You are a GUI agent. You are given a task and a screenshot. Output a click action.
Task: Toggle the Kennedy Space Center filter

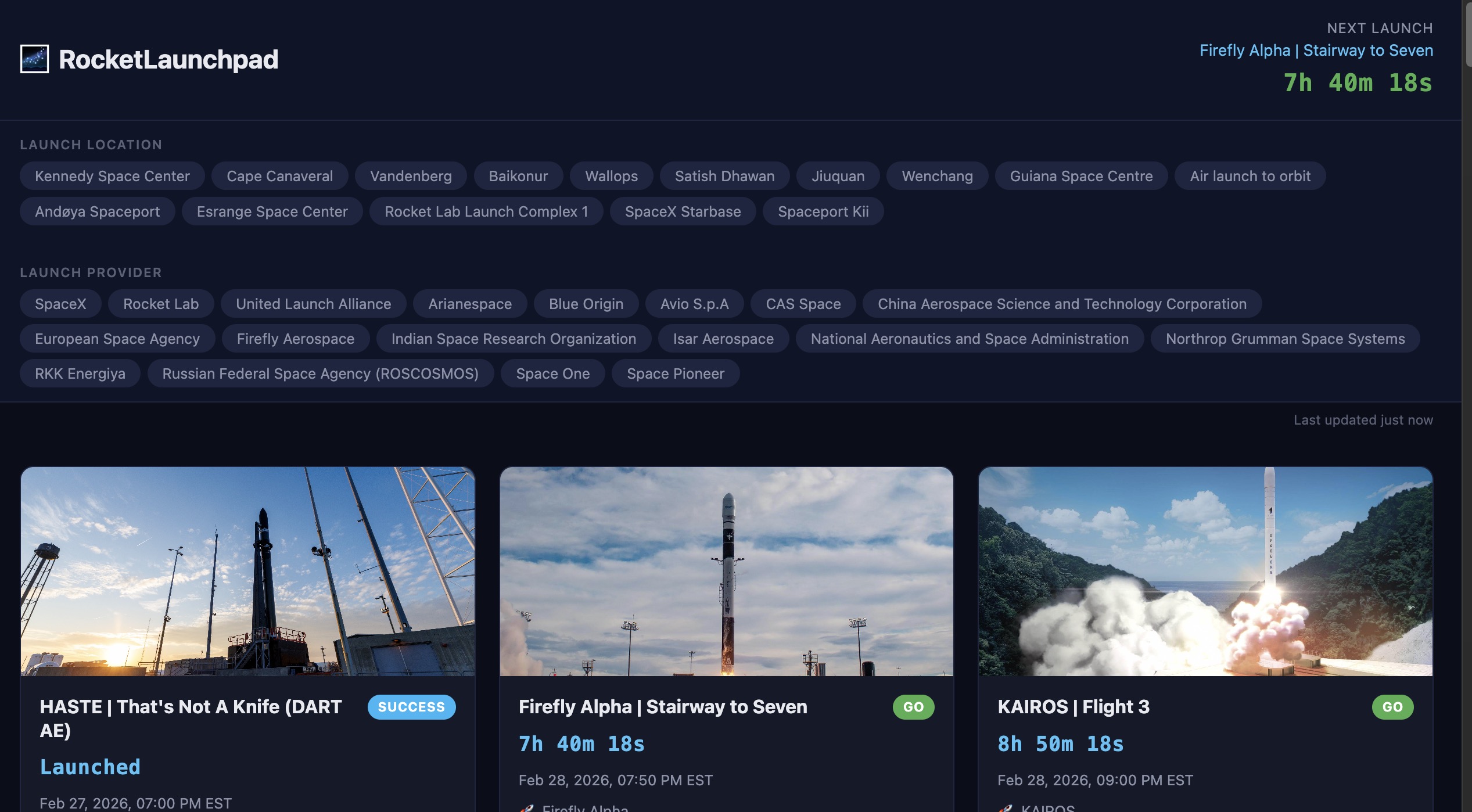[112, 176]
